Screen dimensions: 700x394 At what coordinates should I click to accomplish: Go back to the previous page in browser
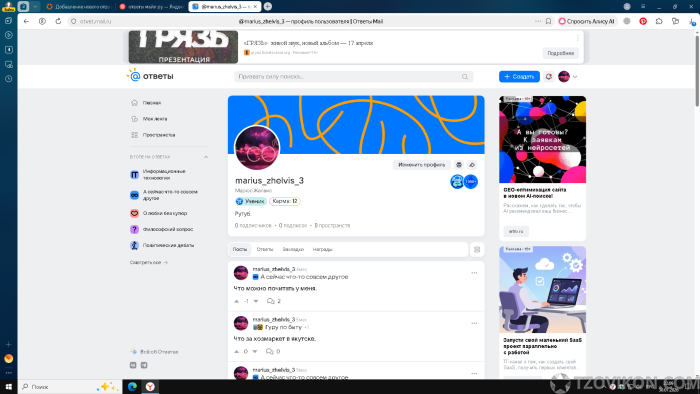26,21
